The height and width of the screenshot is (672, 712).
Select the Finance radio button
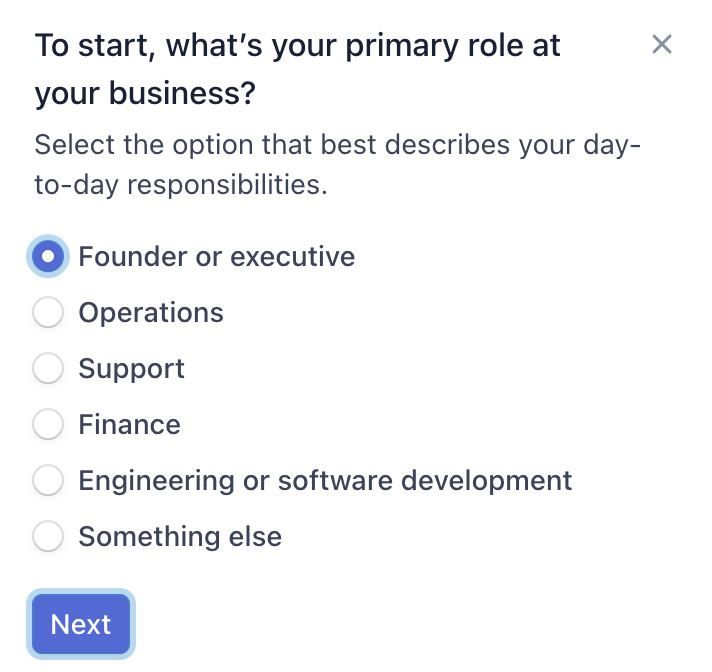point(48,424)
